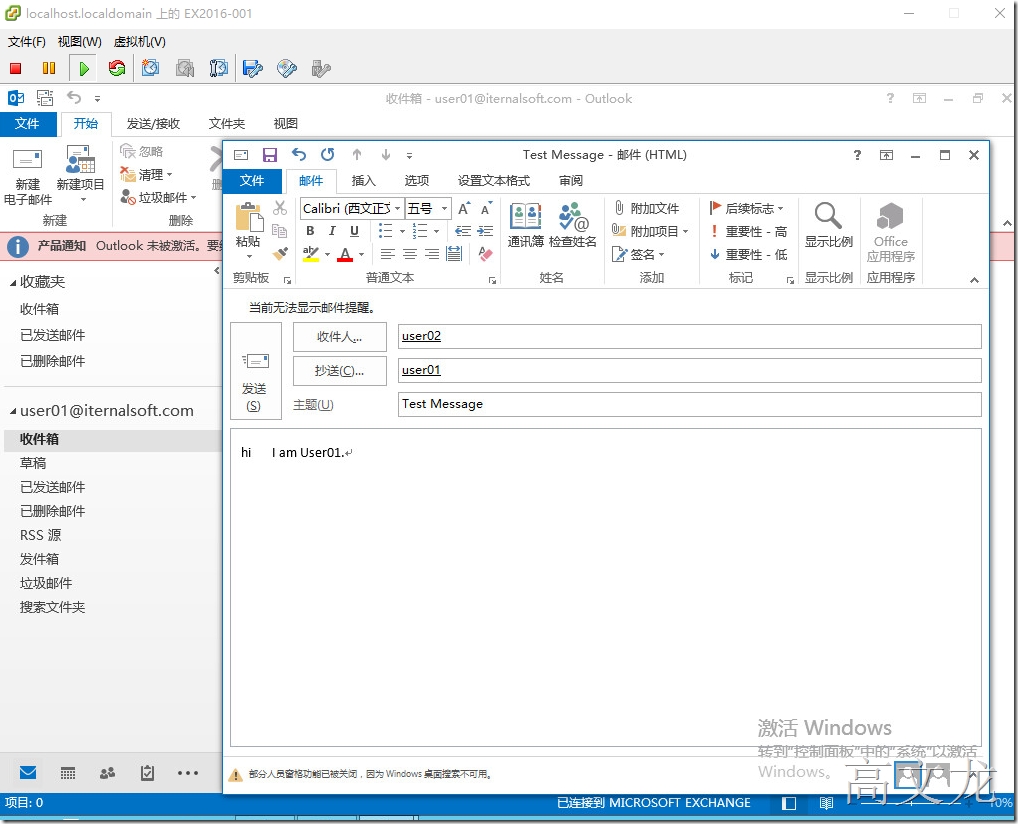1018x824 pixels.
Task: Toggle bold formatting
Action: [x=310, y=231]
